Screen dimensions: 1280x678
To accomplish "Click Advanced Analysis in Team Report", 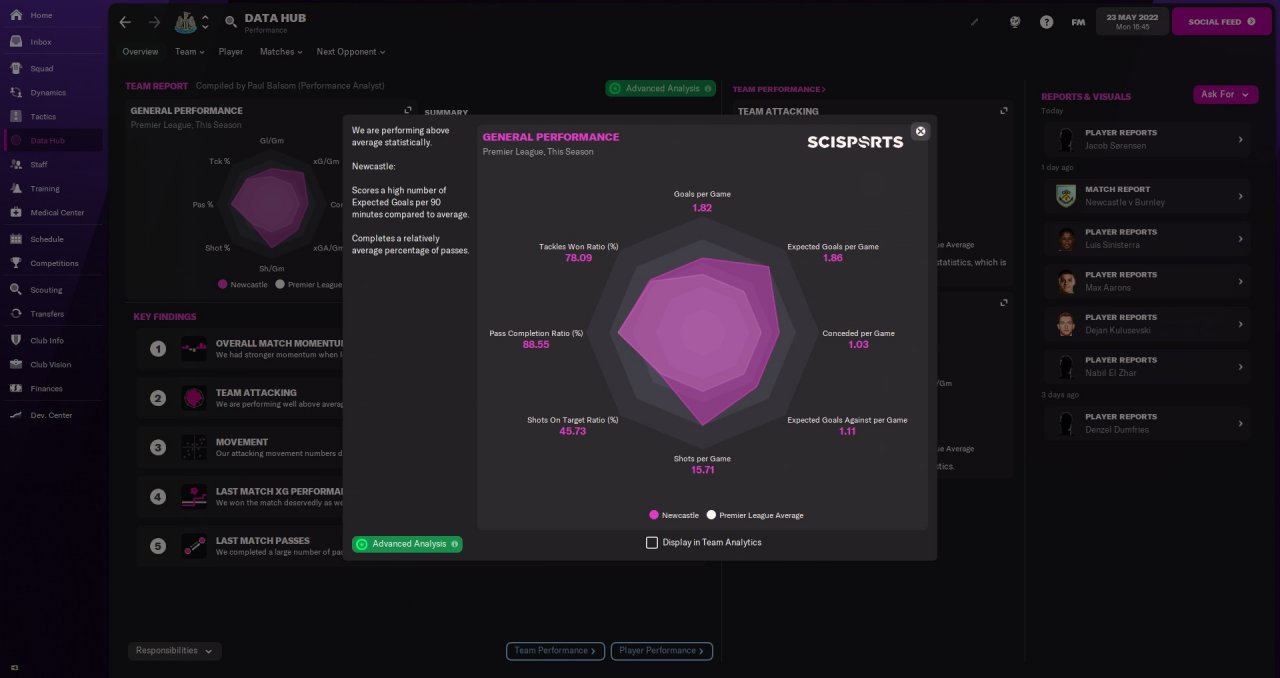I will tap(661, 88).
